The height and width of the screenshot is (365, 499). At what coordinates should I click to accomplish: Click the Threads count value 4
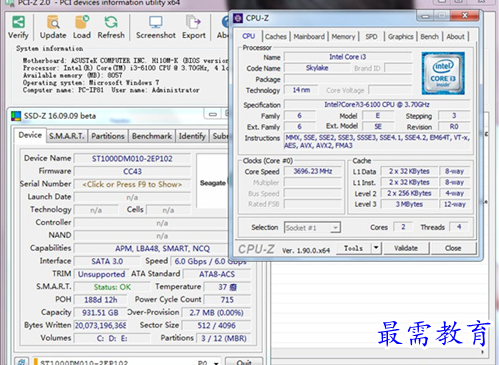click(459, 227)
